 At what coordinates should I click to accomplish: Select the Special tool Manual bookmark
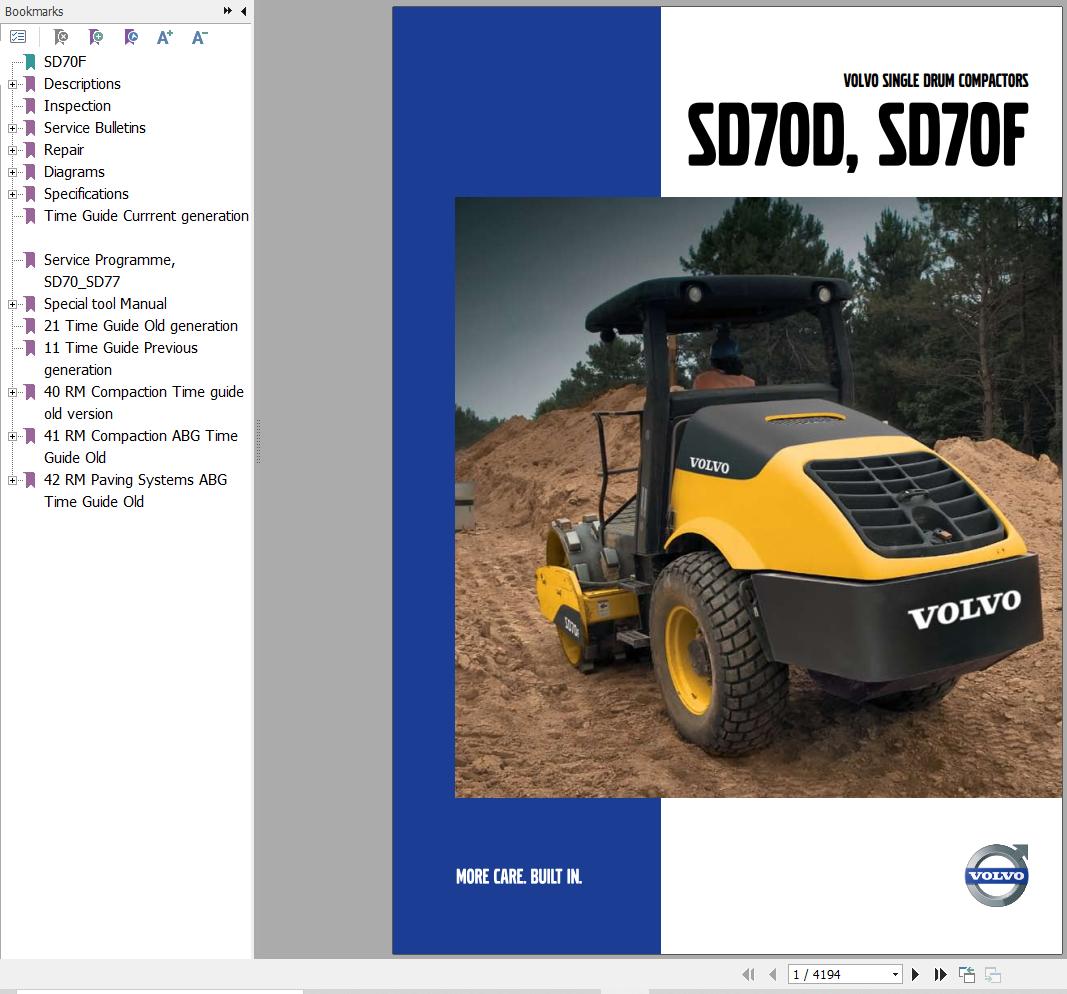point(105,303)
